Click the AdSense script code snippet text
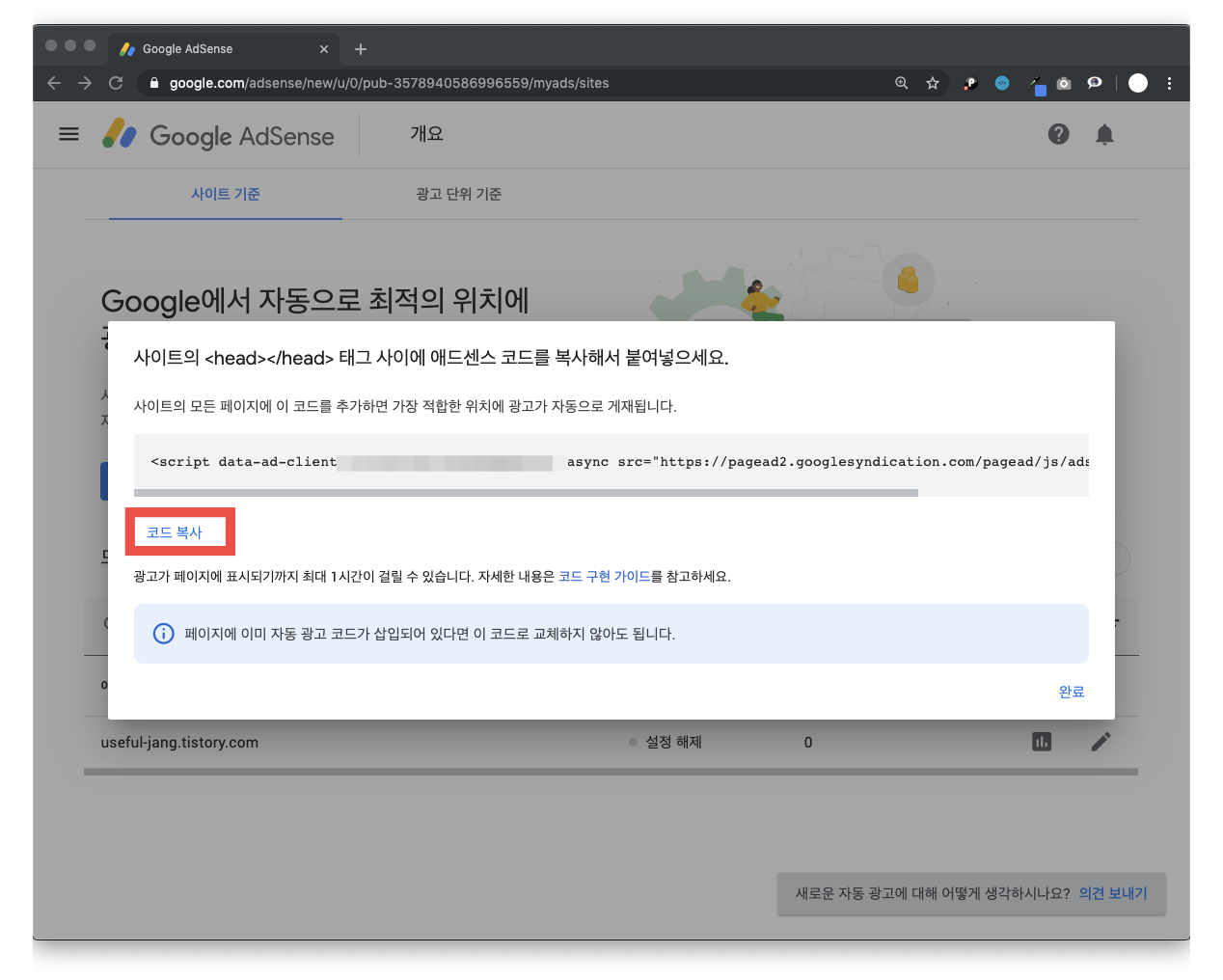1223x980 pixels. tap(611, 462)
